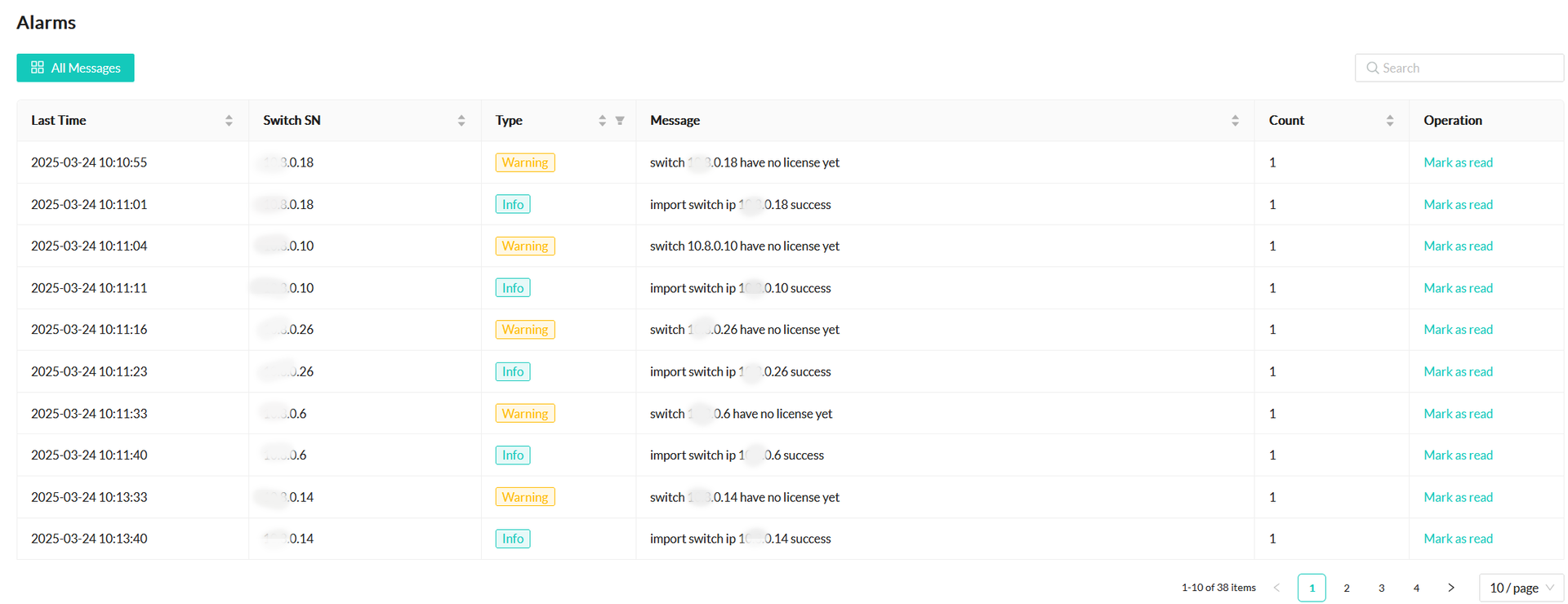Viewport: 1568px width, 604px height.
Task: Click Info tag on 10:11:01 row
Action: click(x=512, y=204)
